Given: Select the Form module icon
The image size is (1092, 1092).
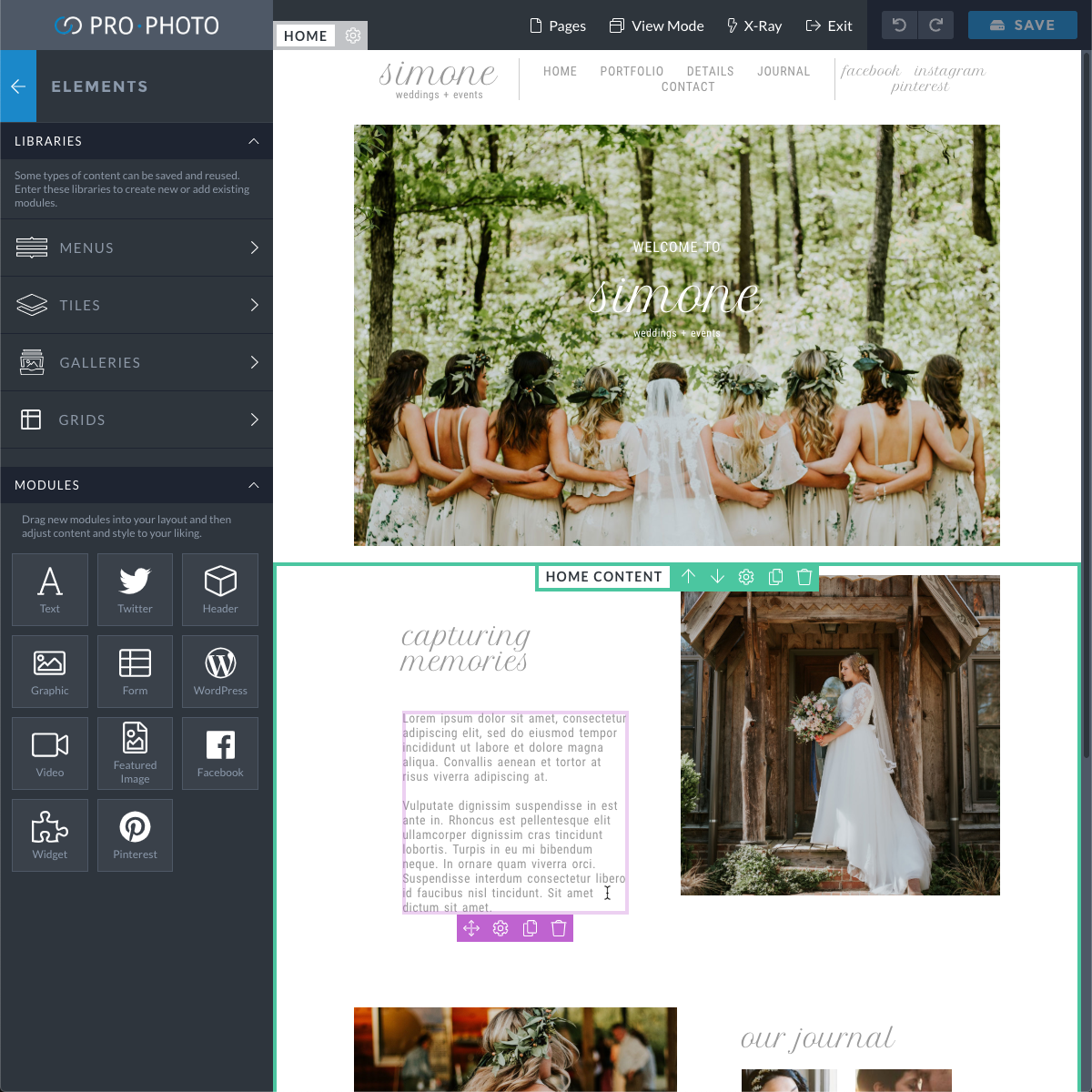Looking at the screenshot, I should (135, 671).
